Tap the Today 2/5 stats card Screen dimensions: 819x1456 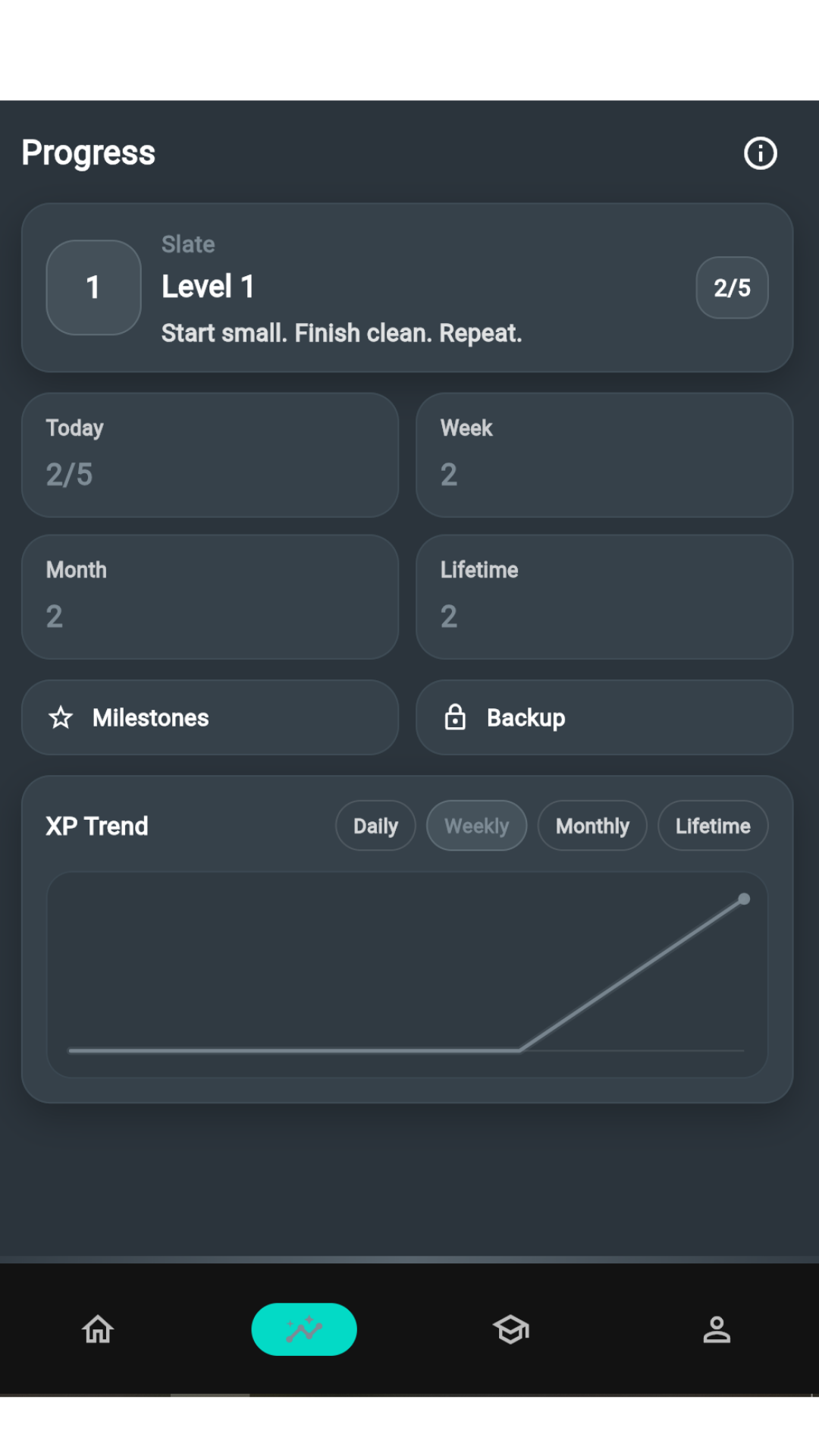tap(210, 455)
